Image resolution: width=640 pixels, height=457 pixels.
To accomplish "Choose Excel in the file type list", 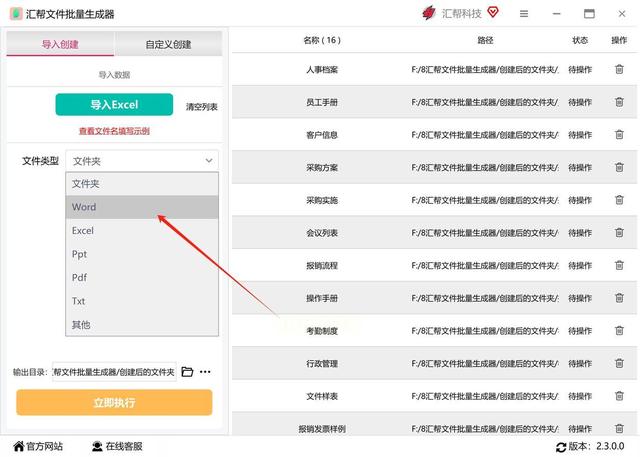I will coord(142,231).
